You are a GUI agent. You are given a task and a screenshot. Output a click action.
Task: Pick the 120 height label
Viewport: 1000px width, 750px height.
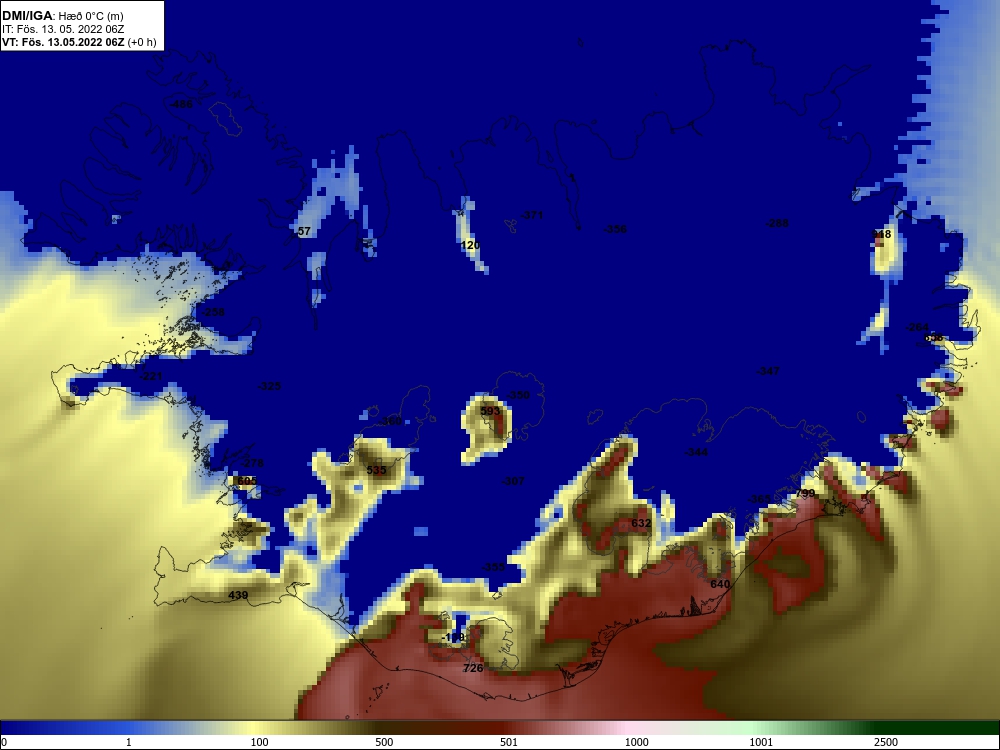(x=470, y=246)
